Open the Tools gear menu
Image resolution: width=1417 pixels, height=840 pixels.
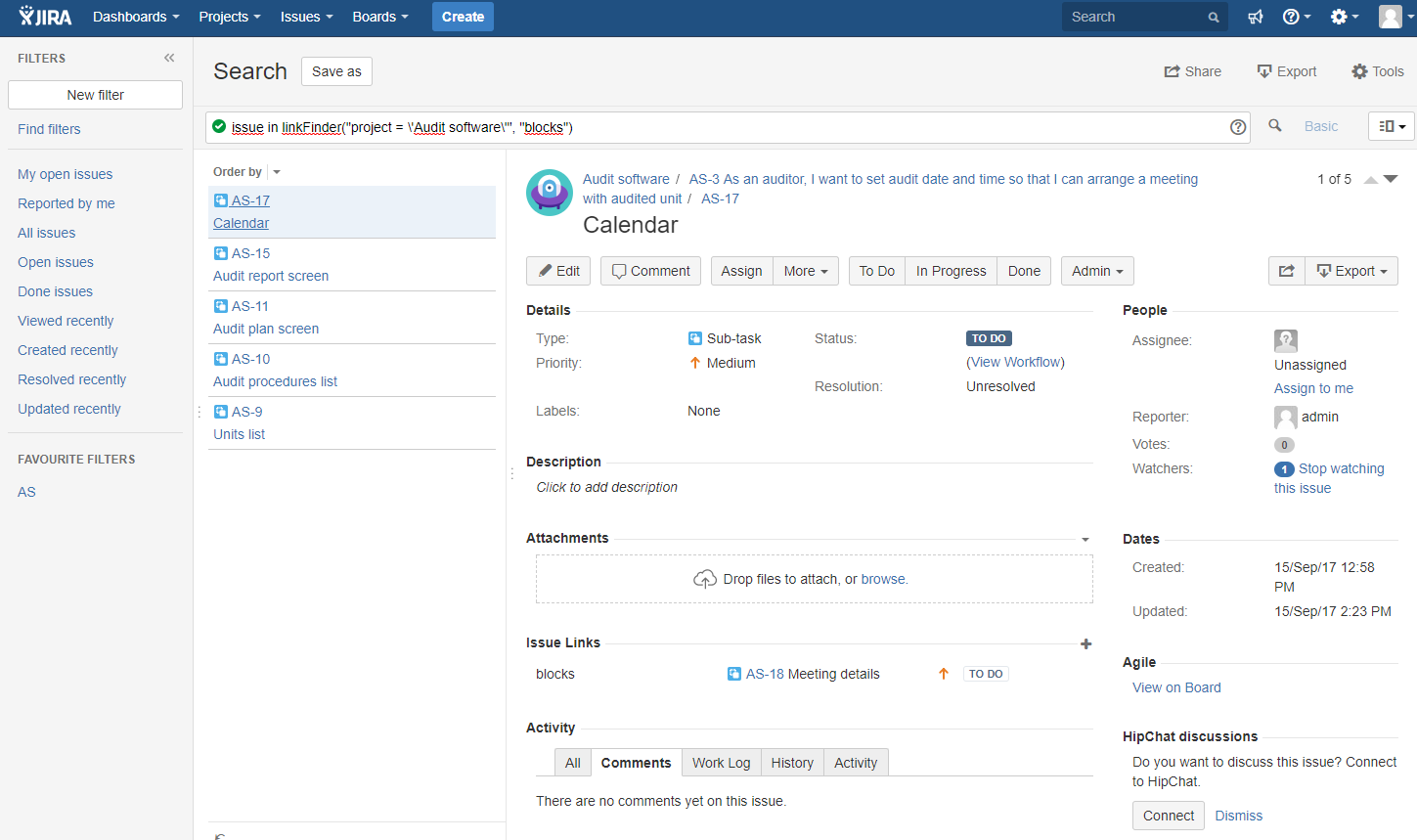coord(1378,71)
